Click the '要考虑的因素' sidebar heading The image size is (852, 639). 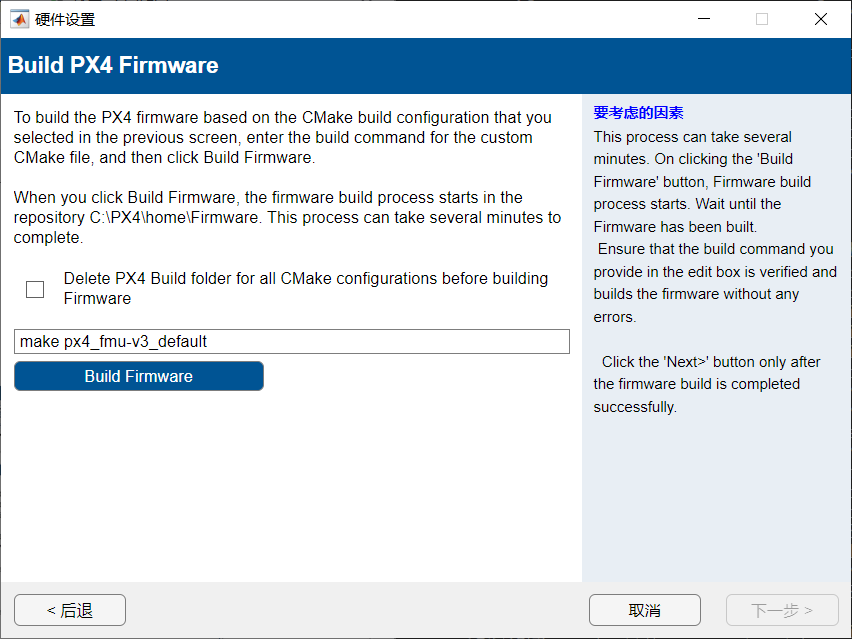tap(638, 113)
